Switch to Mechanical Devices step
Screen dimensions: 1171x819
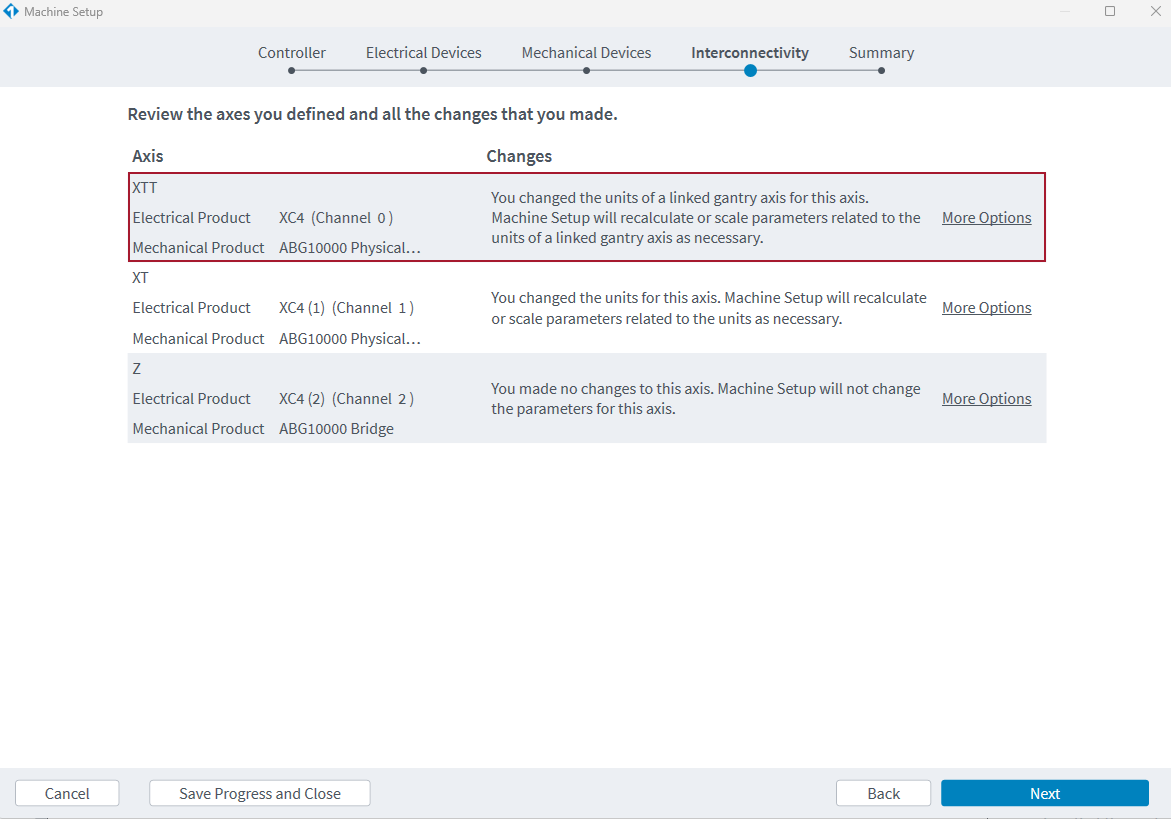(586, 53)
